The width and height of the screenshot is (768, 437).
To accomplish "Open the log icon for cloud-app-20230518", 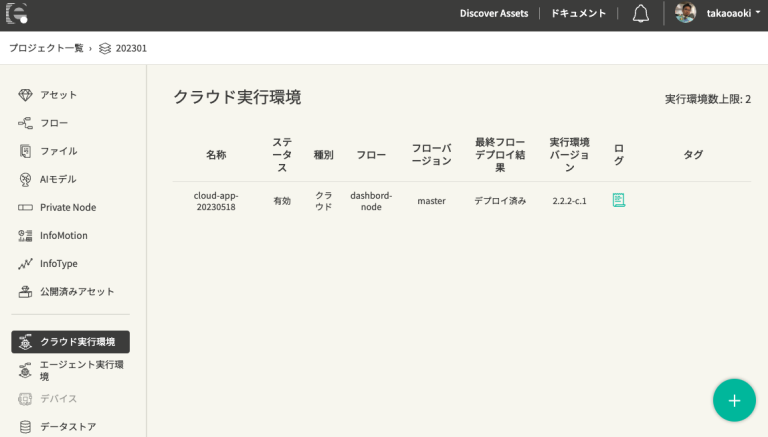I will point(618,200).
